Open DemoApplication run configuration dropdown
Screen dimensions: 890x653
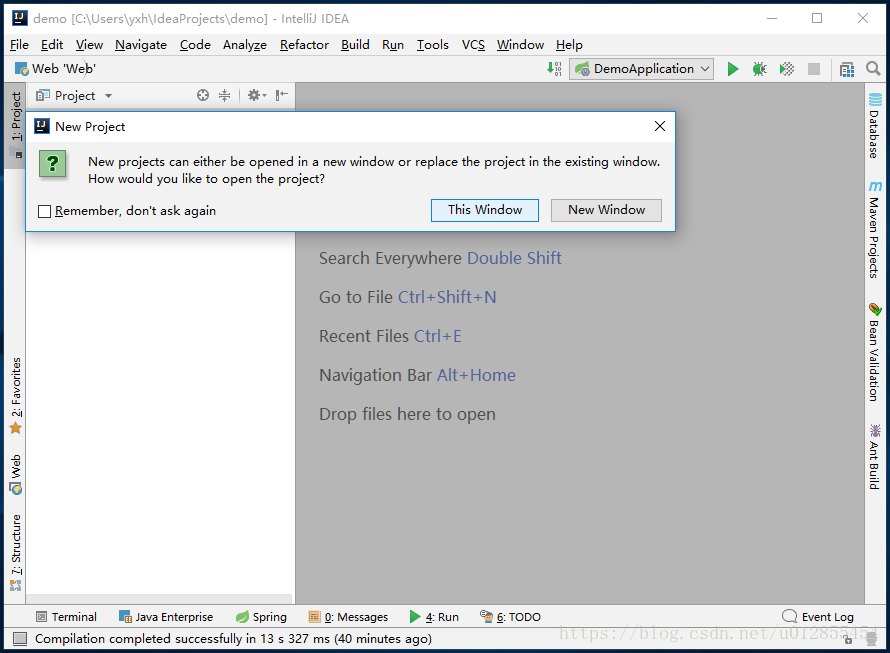click(x=641, y=69)
